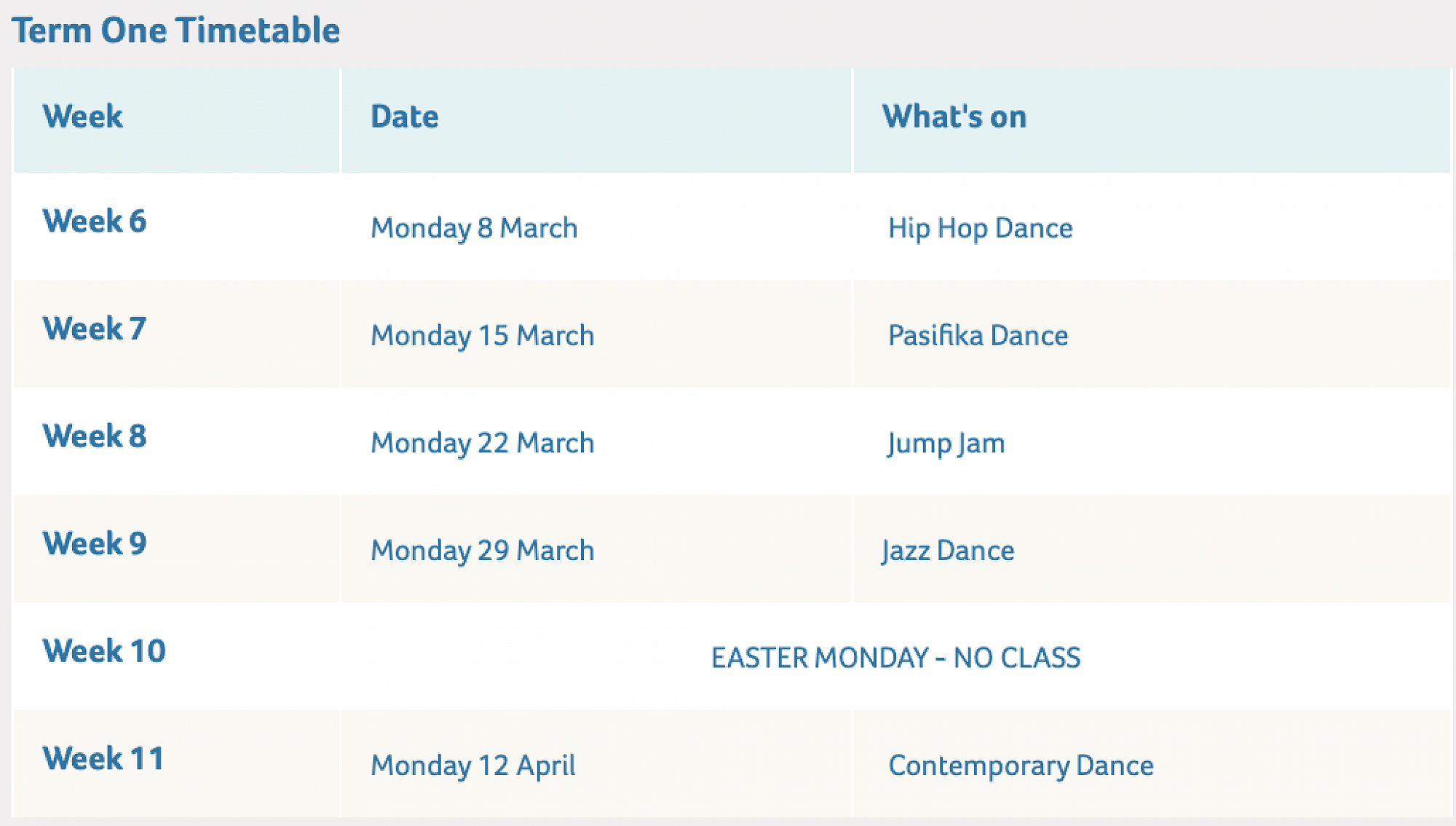Click the What's on column header

[954, 117]
